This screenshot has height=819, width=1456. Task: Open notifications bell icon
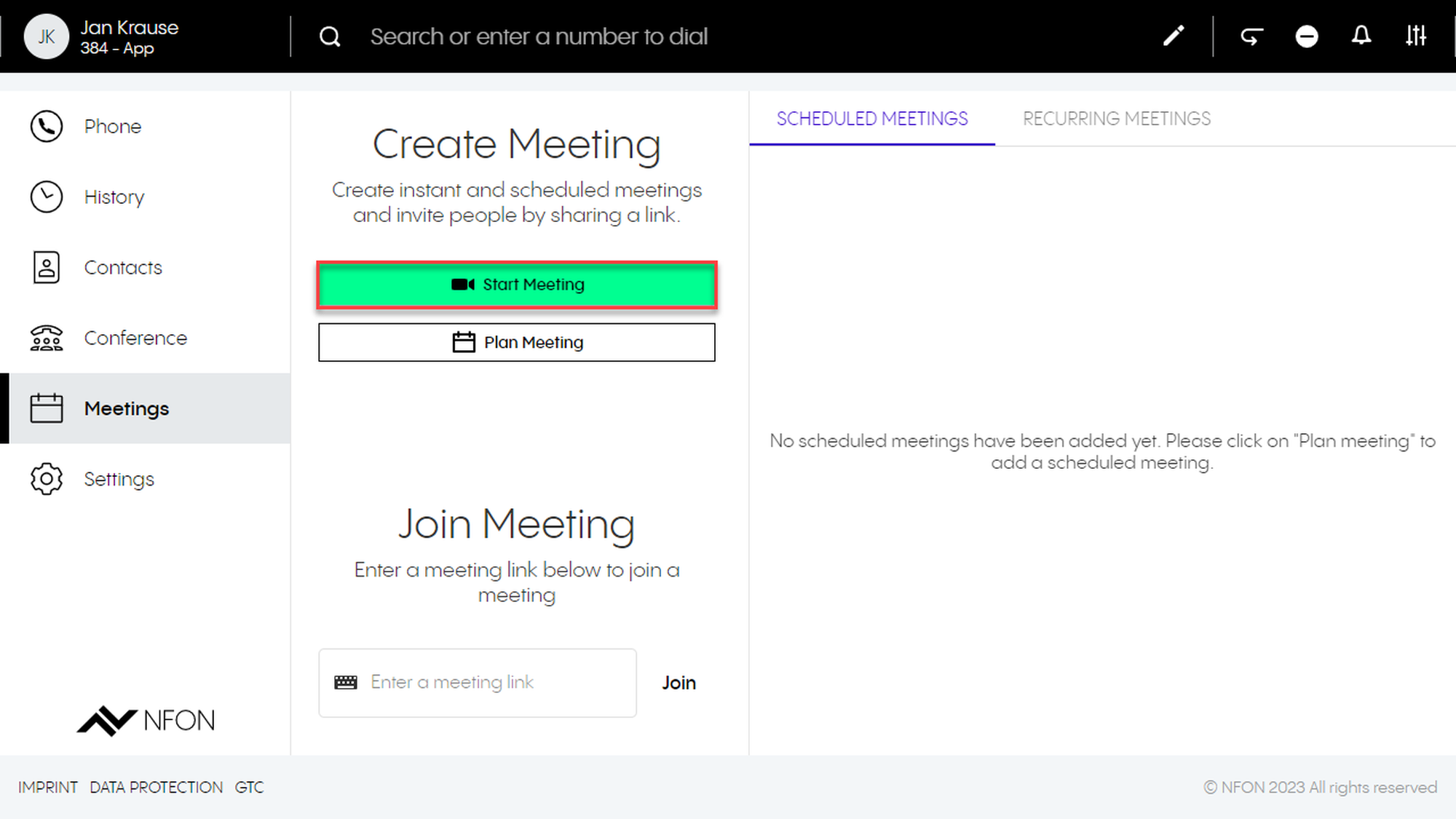(1361, 36)
